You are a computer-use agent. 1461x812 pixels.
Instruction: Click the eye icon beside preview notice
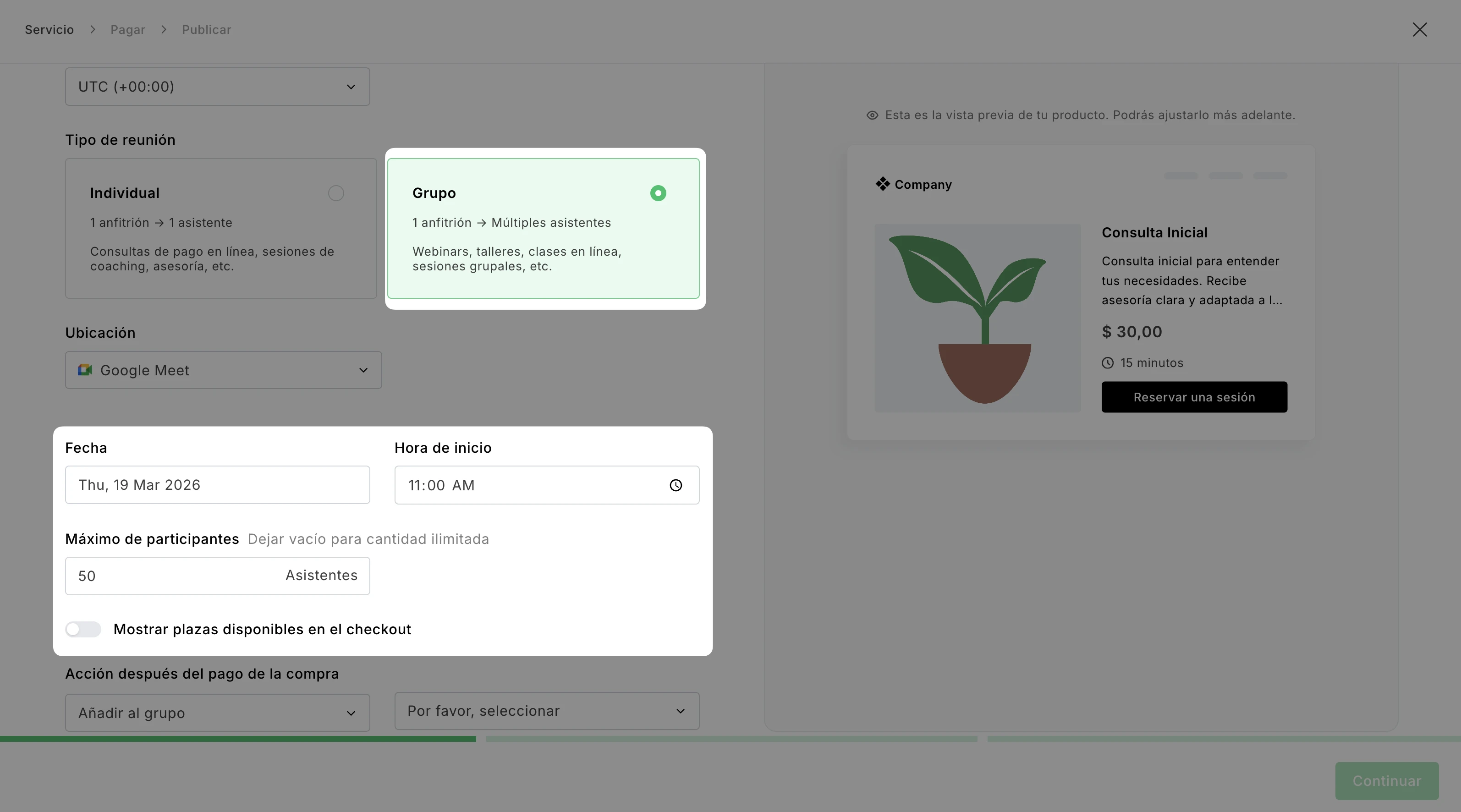coord(872,115)
